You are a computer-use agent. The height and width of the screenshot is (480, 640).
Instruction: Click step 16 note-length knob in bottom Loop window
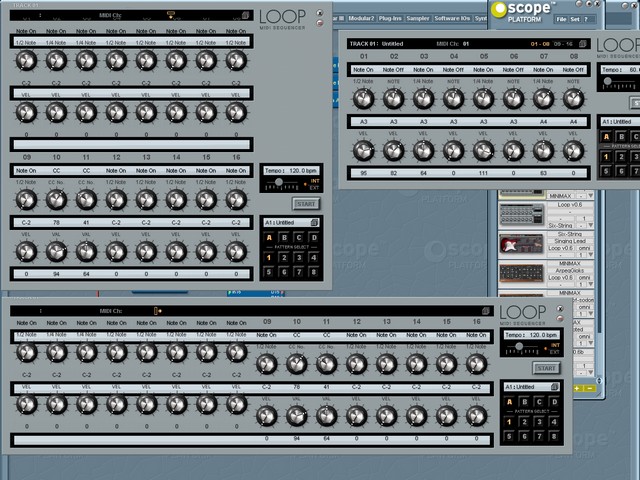point(476,364)
